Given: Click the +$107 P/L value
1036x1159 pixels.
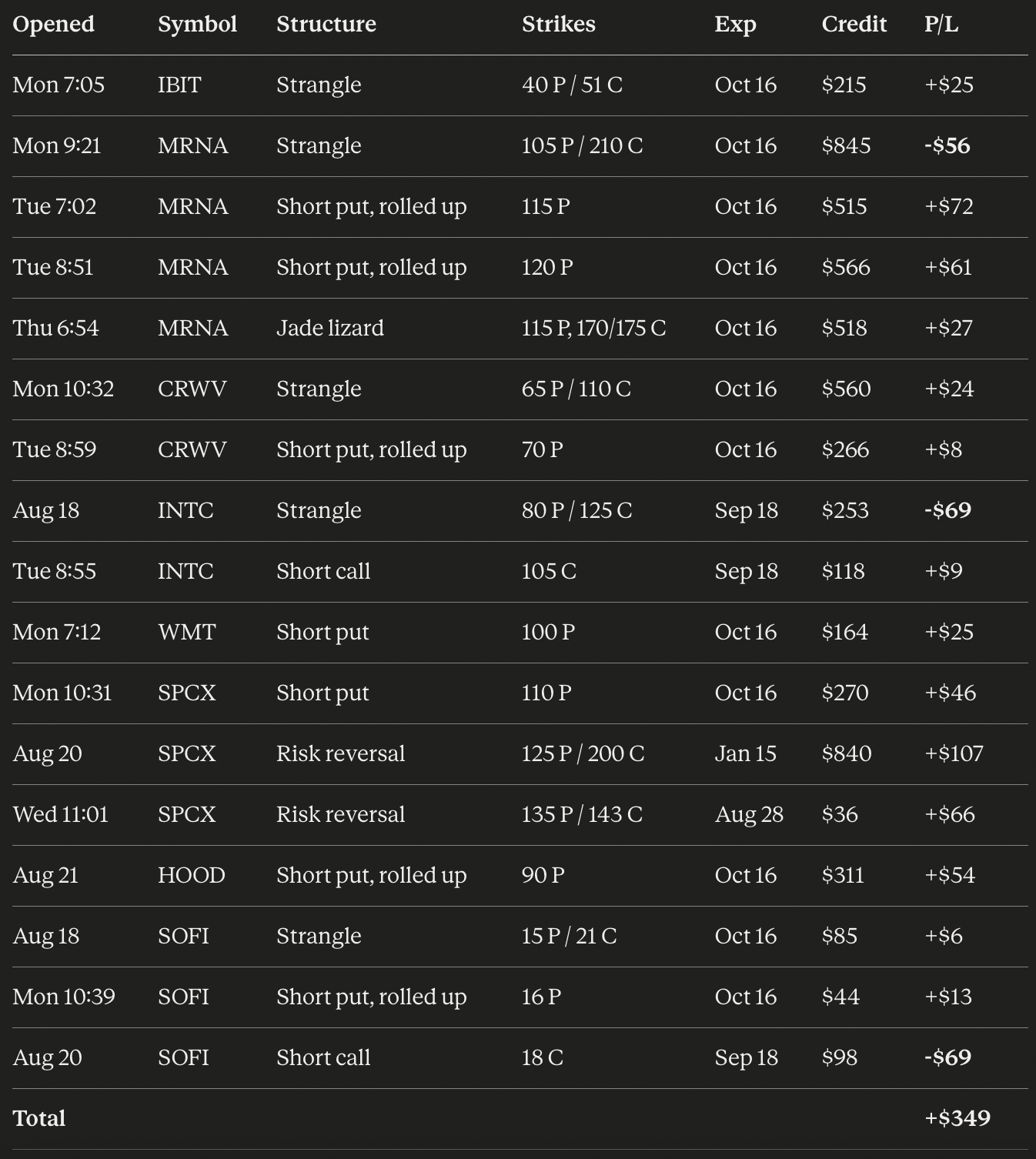Looking at the screenshot, I should tap(954, 753).
